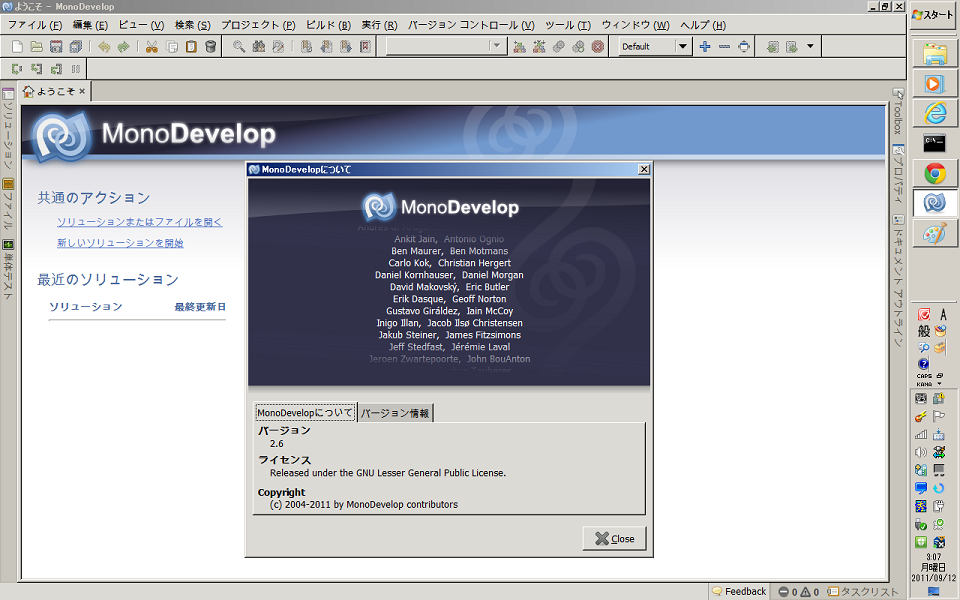Click Feedback in the status bar
The image size is (960, 600).
point(739,591)
